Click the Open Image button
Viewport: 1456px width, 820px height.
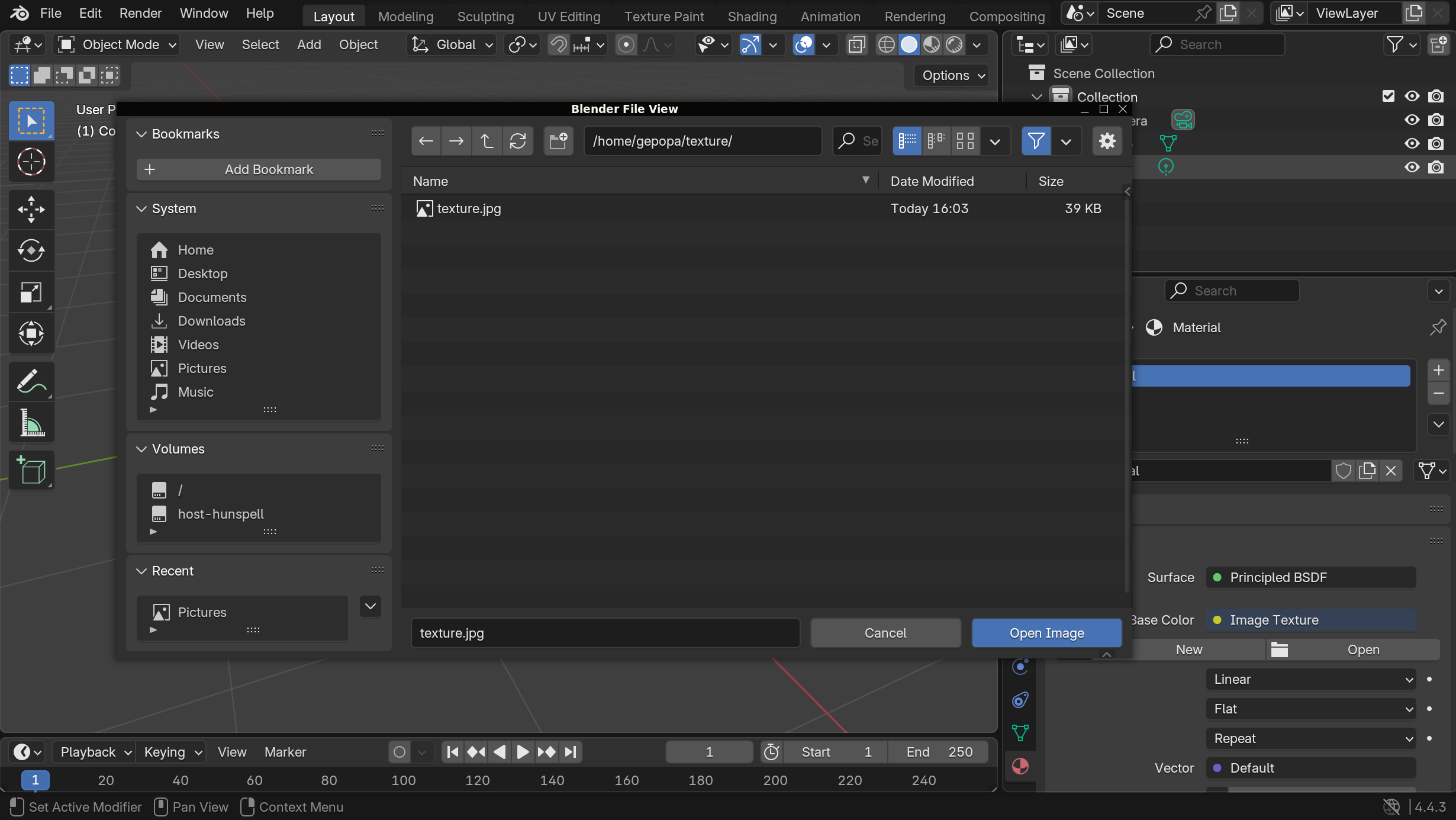tap(1046, 633)
